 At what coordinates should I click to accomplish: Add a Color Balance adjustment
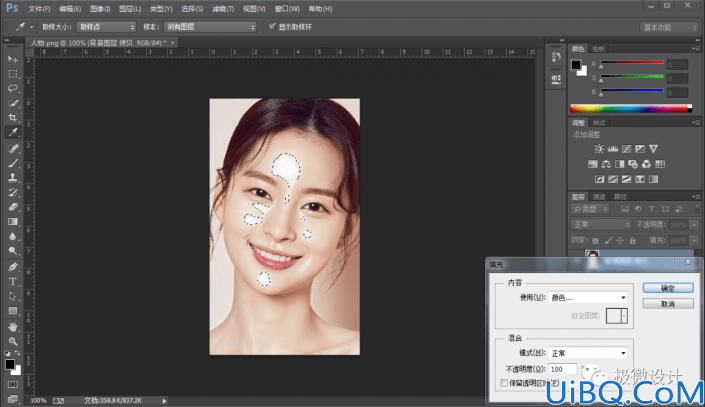pos(606,164)
